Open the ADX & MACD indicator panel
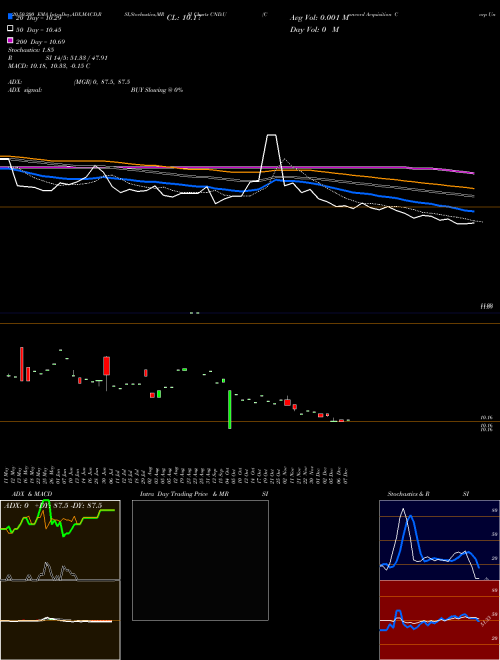This screenshot has height=660, width=500. click(60, 580)
